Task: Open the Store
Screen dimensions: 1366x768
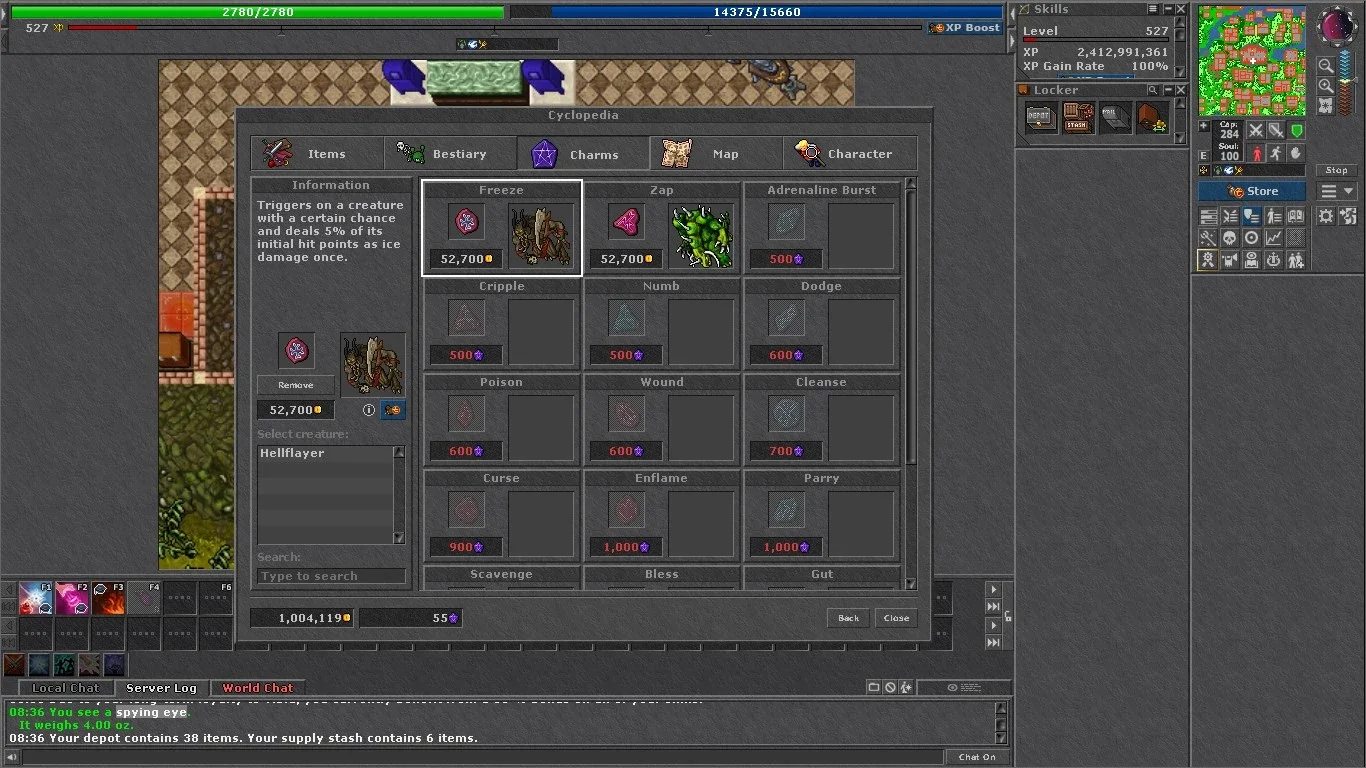Action: point(1252,191)
